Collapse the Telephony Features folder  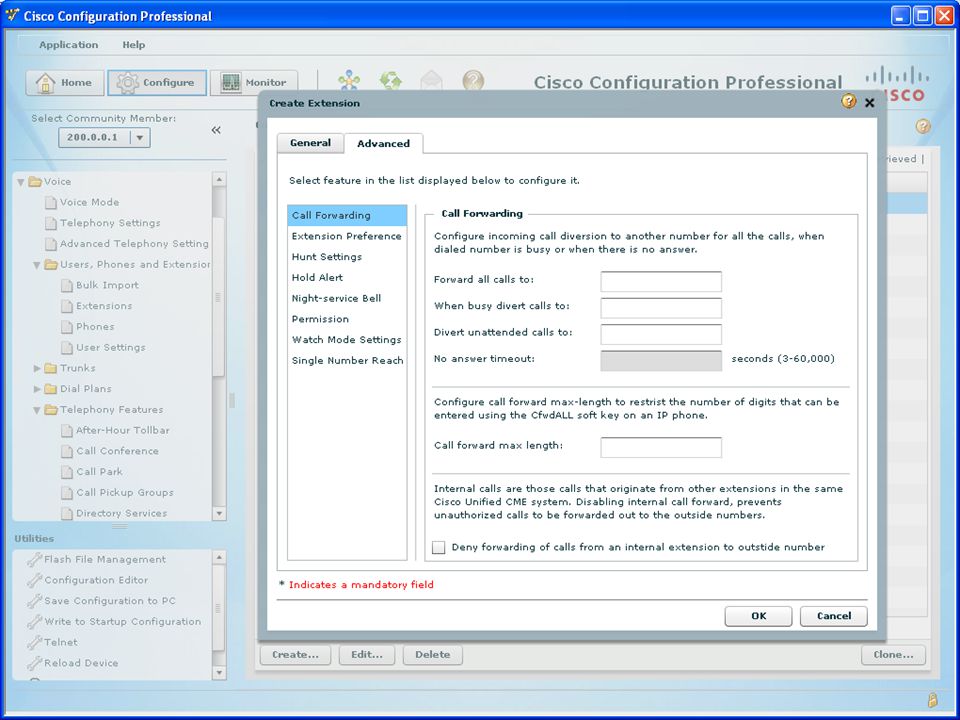(x=37, y=410)
